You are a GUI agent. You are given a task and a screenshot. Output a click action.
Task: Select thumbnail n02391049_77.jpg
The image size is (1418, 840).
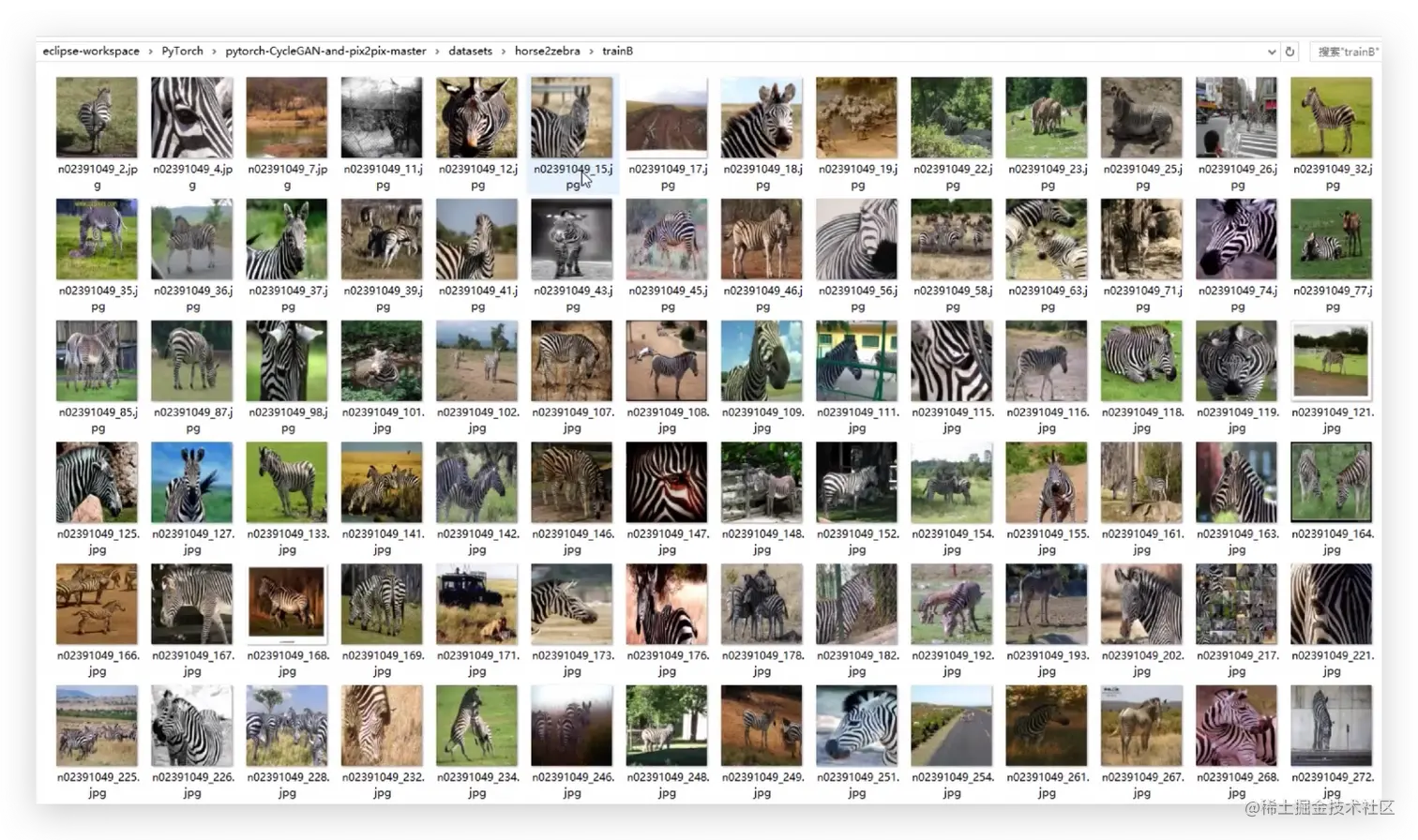tap(1332, 239)
